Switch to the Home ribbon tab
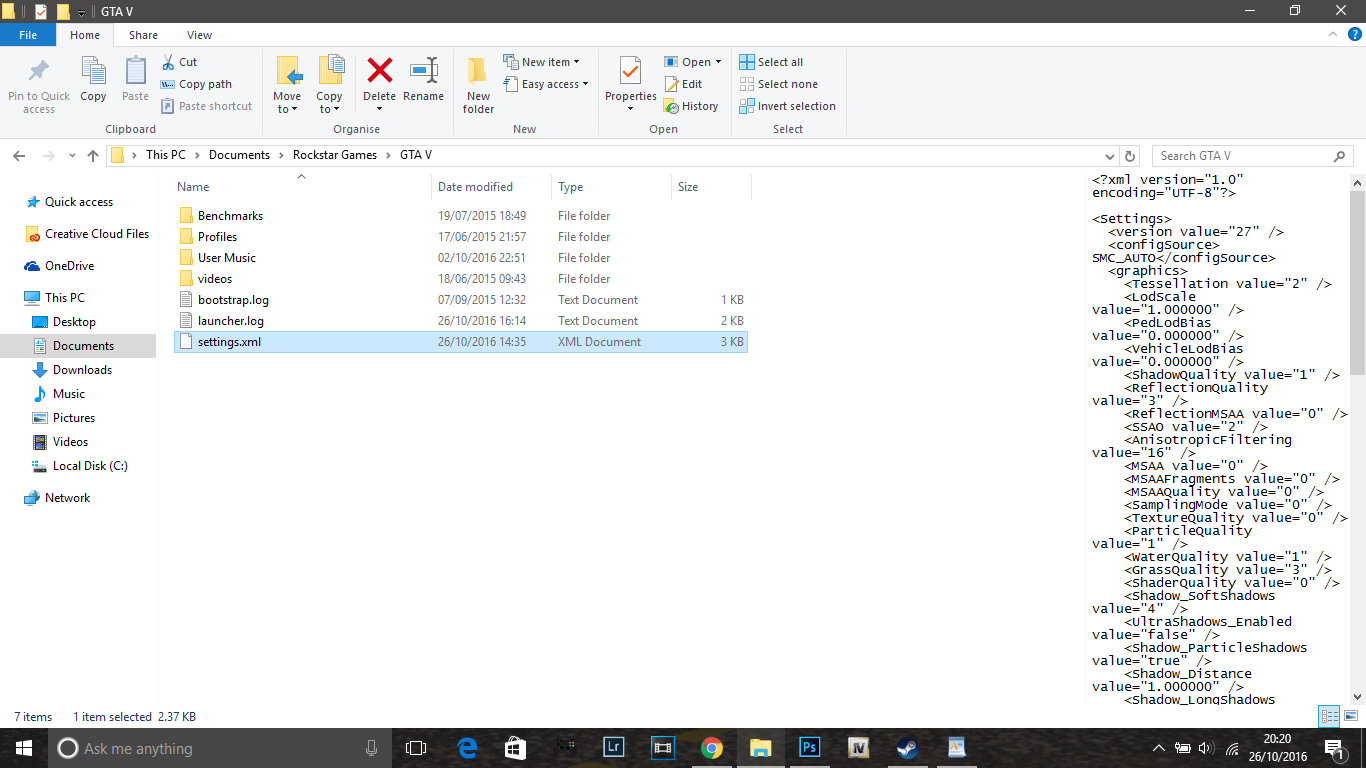 (x=85, y=35)
